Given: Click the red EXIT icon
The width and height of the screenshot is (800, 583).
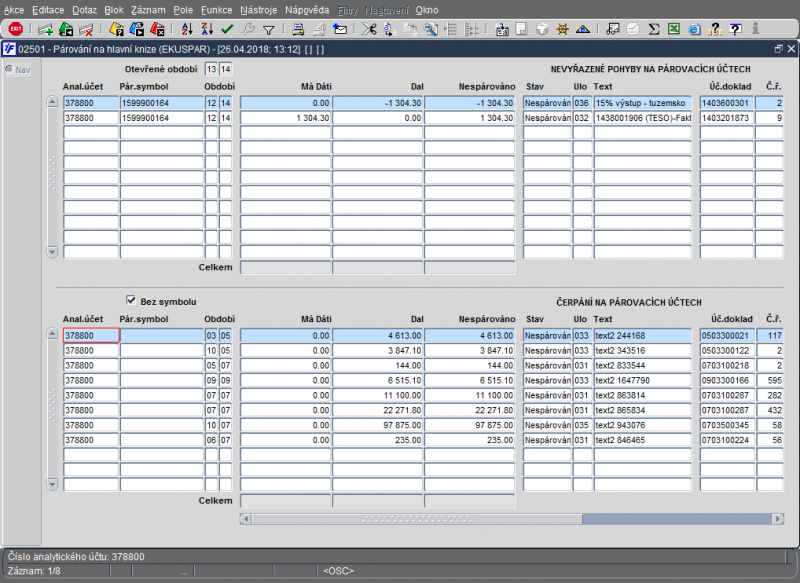Looking at the screenshot, I should coord(15,29).
